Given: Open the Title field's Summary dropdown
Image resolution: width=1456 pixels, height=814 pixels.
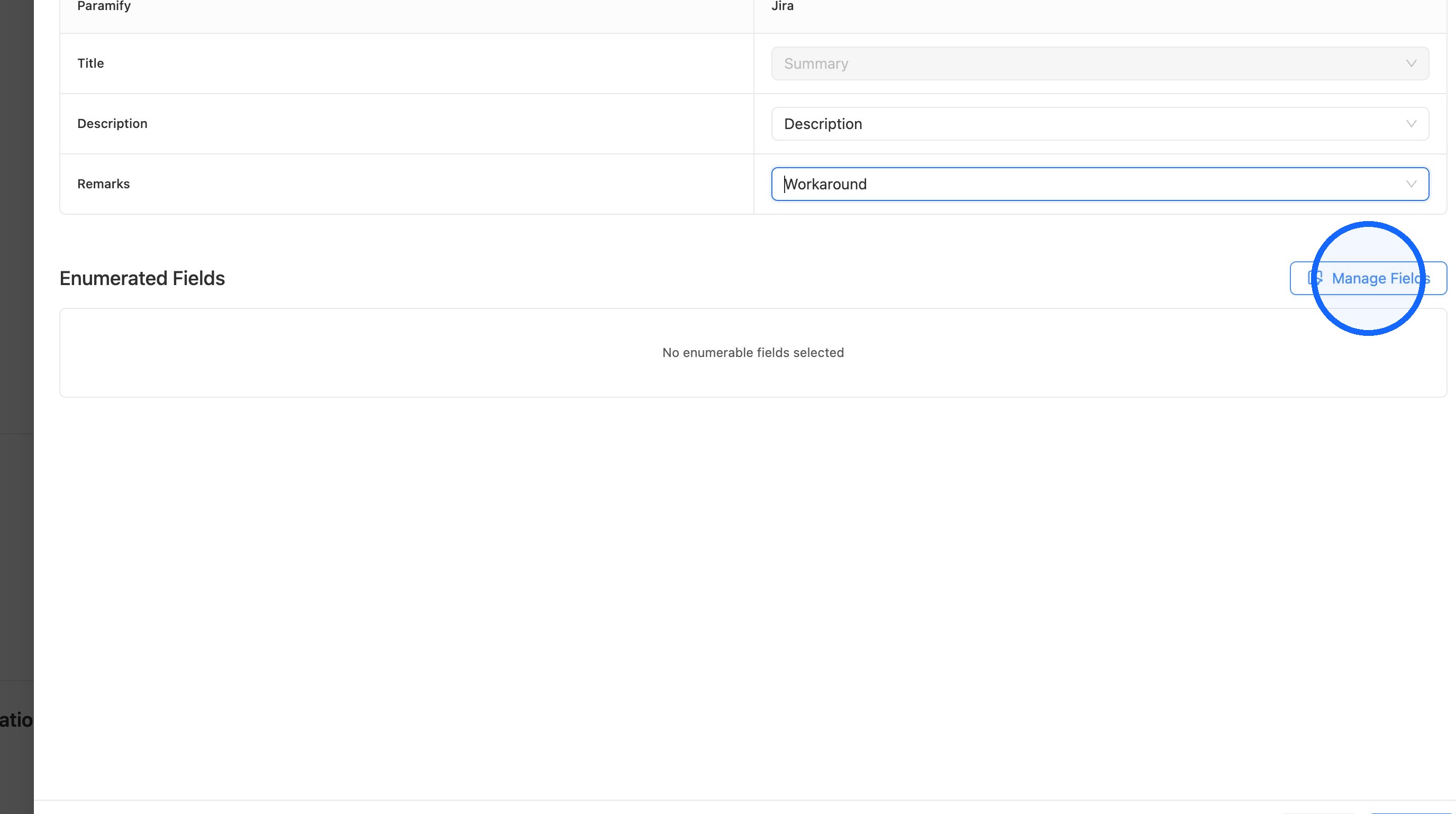Looking at the screenshot, I should (x=1100, y=63).
